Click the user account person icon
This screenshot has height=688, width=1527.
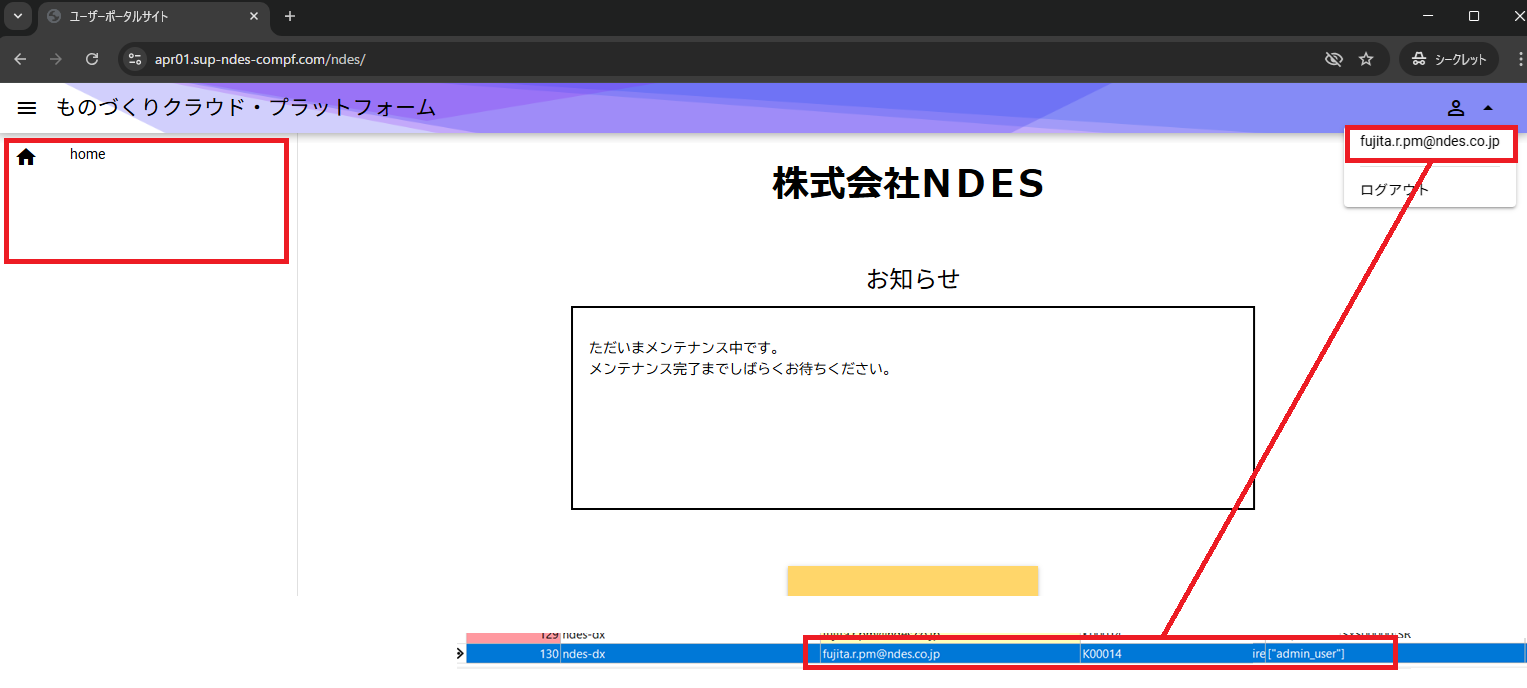click(1456, 108)
